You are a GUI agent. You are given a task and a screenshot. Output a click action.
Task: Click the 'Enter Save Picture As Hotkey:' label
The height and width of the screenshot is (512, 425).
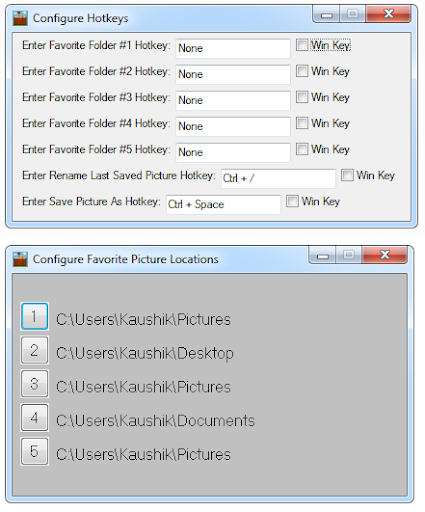click(91, 201)
